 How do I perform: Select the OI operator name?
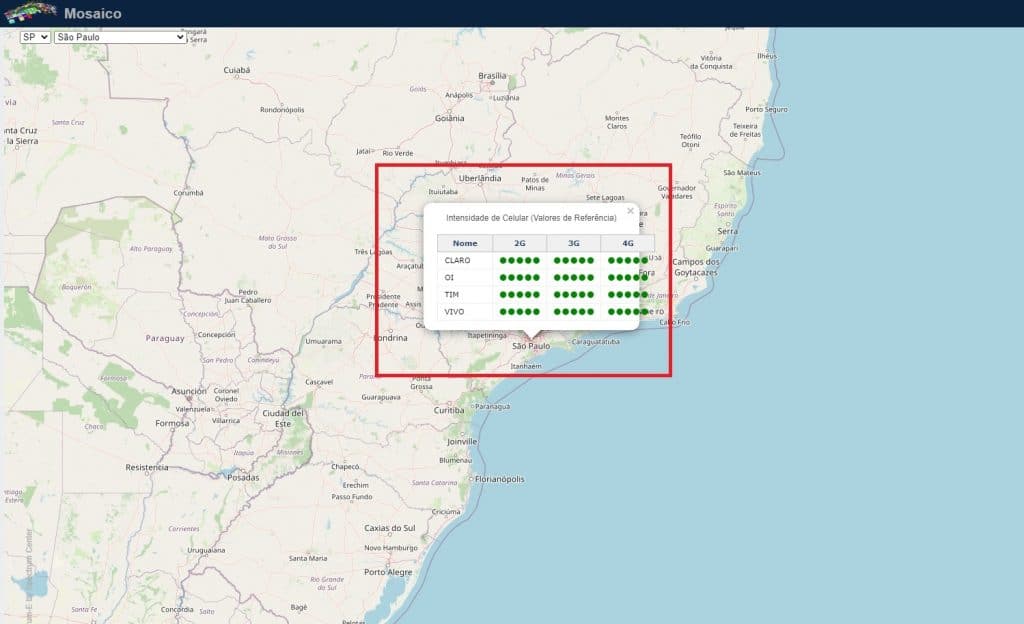coord(449,277)
